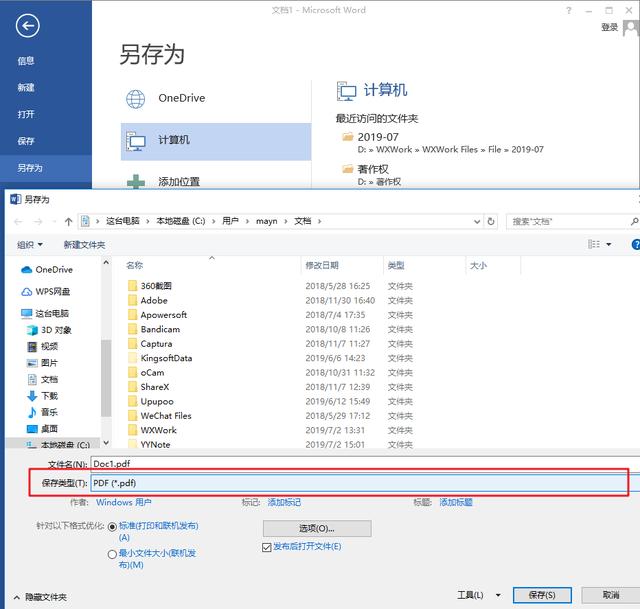Click the 文件名 Doc1.pdf field
Screen dimensions: 640x609
[365, 464]
